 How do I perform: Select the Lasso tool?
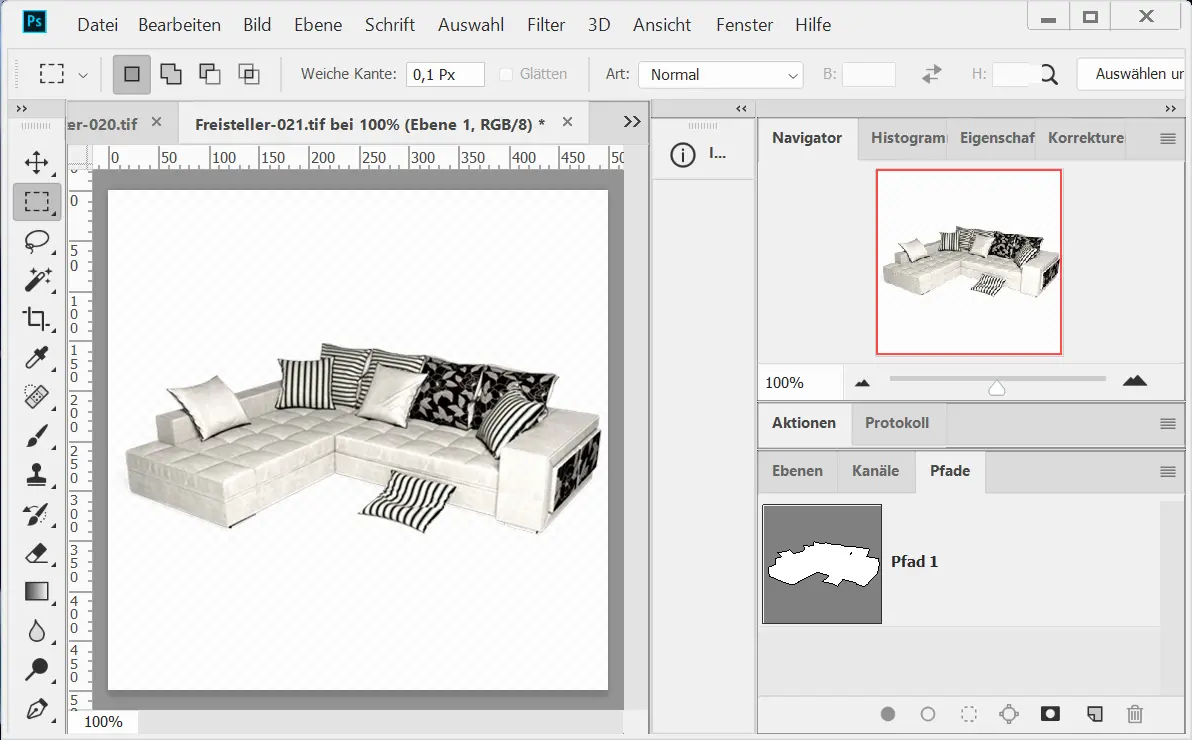click(37, 241)
